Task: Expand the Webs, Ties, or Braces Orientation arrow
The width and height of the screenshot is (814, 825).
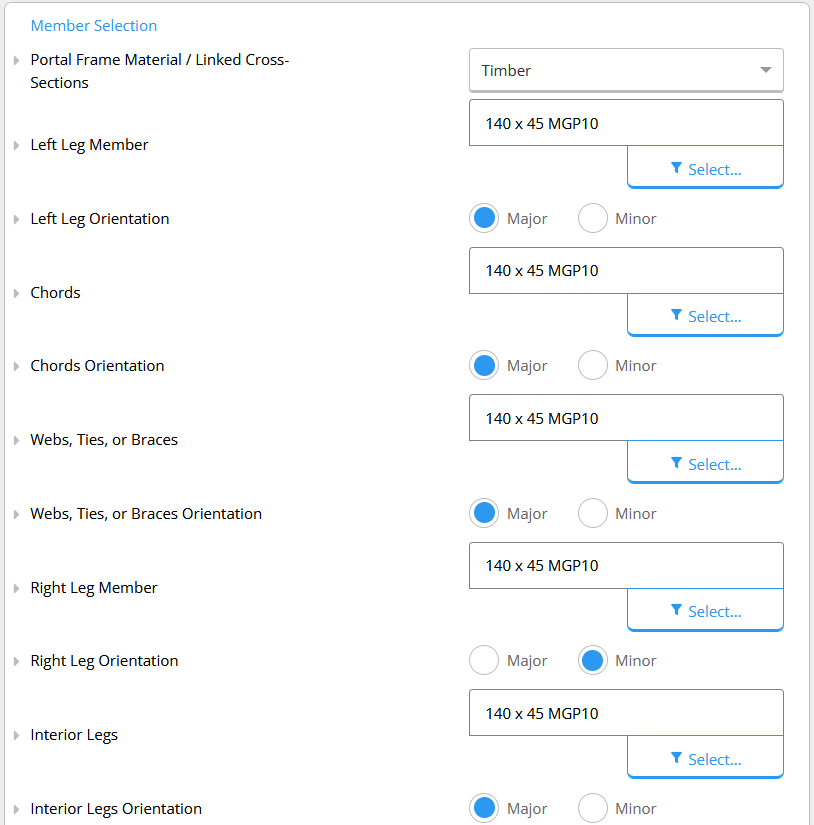Action: (16, 514)
